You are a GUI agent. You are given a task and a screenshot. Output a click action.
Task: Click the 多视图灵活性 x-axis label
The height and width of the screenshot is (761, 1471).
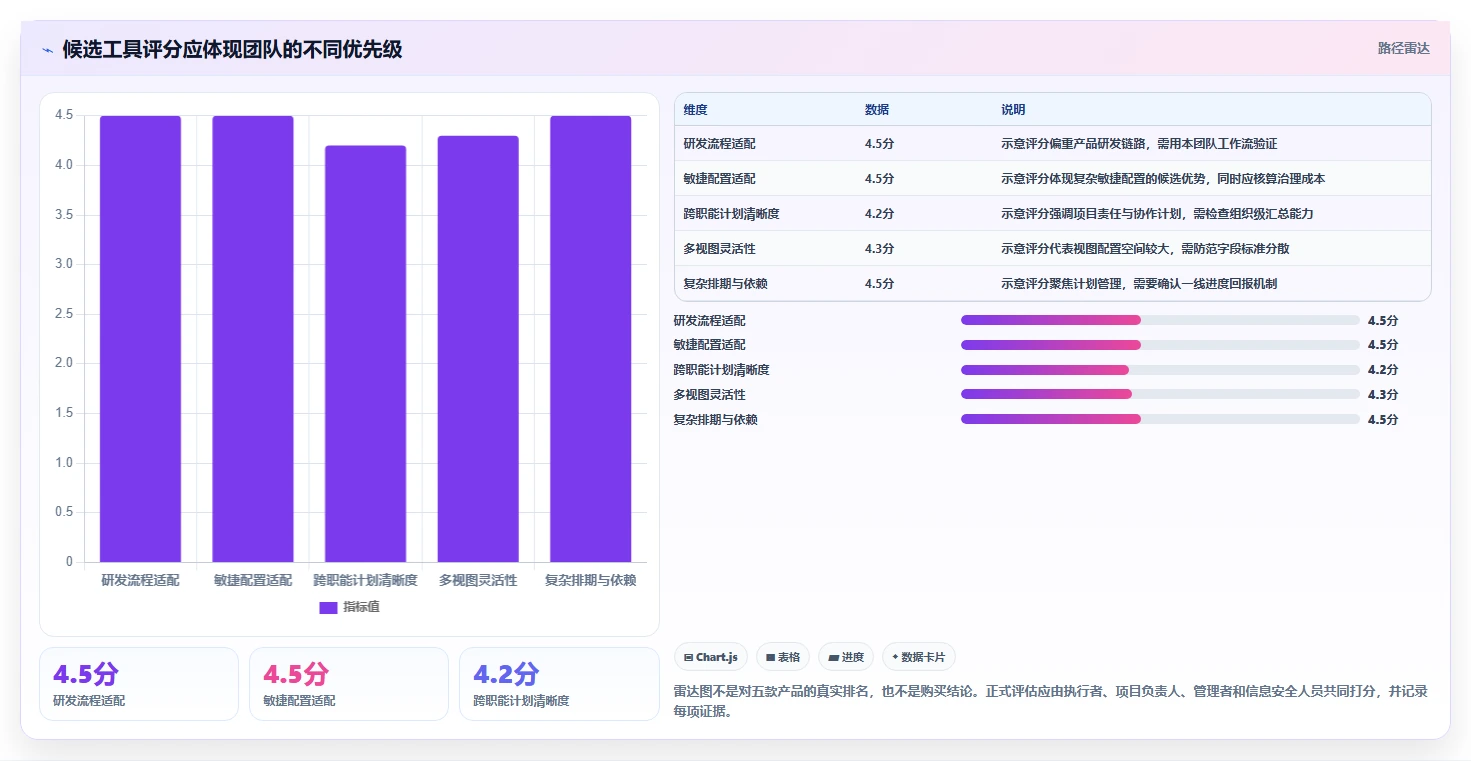(478, 580)
